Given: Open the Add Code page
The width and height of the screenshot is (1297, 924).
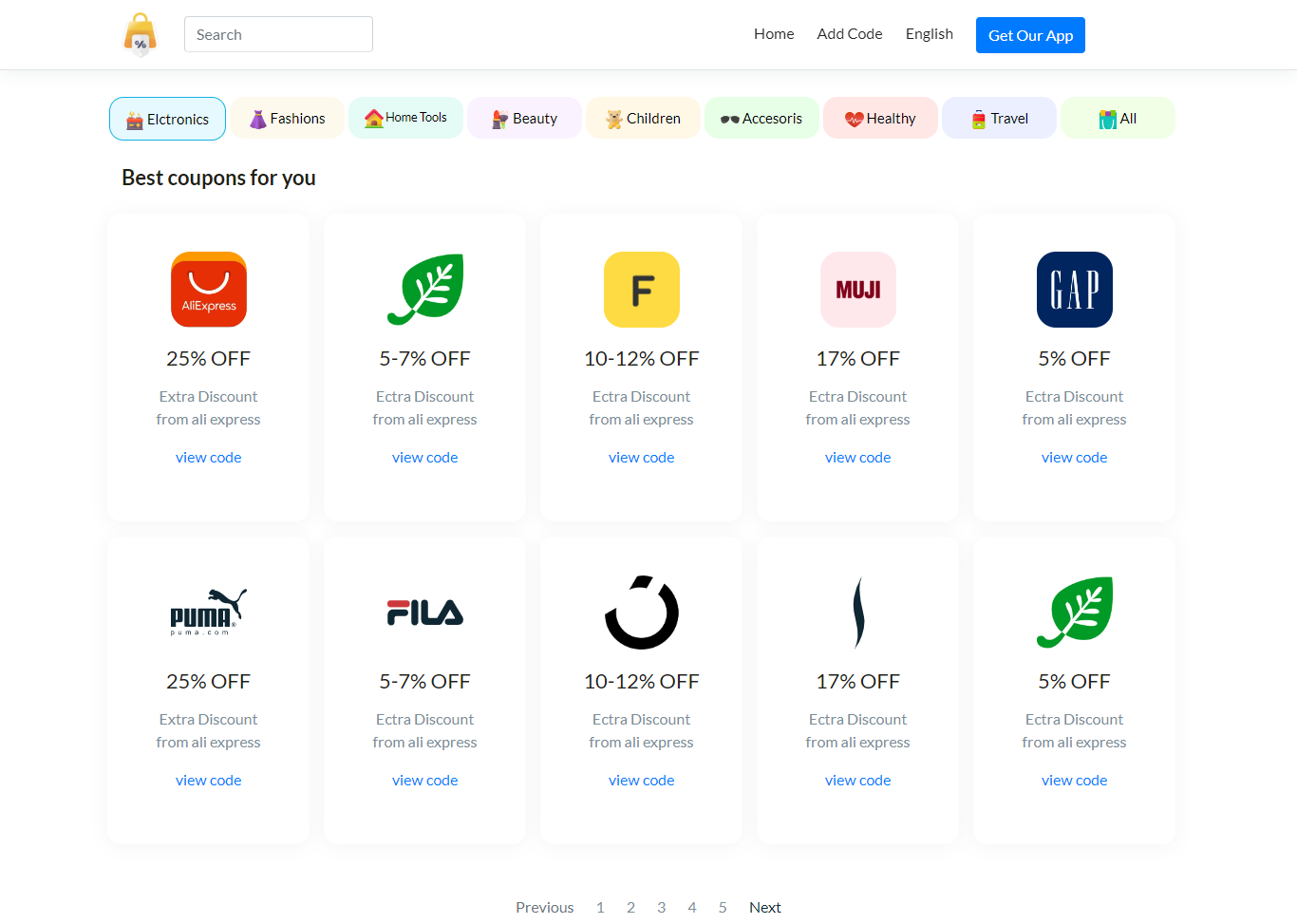Looking at the screenshot, I should pos(850,34).
